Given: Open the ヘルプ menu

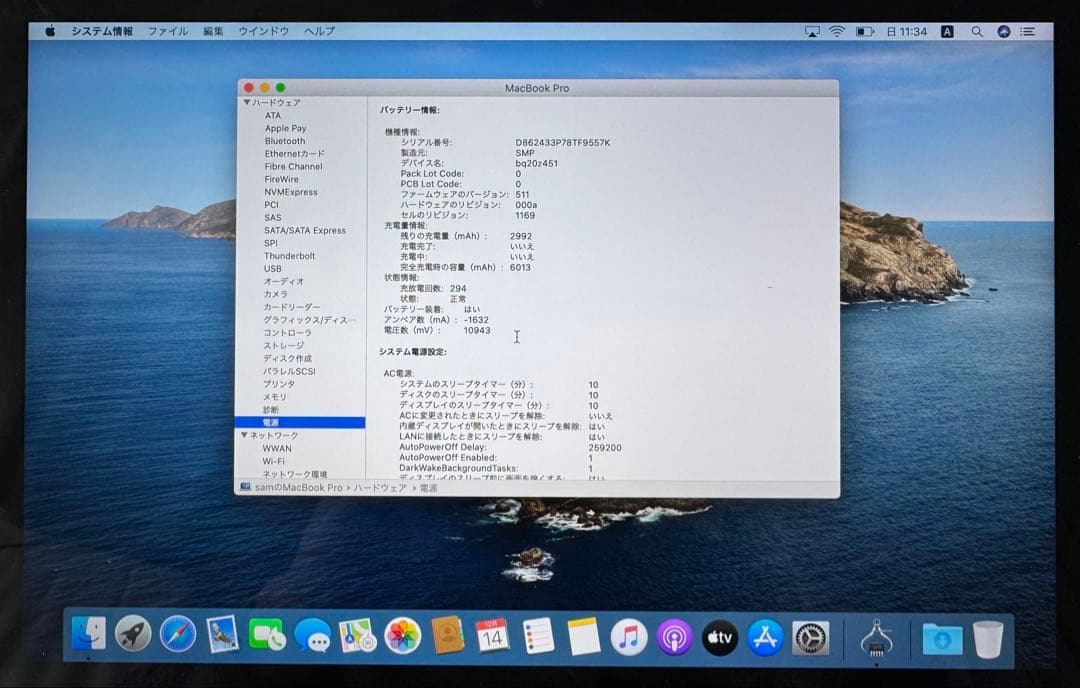Looking at the screenshot, I should (317, 31).
